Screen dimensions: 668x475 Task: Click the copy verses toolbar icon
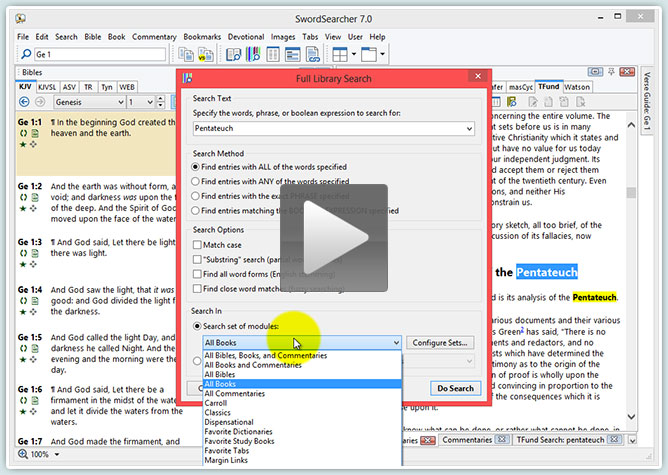click(x=186, y=55)
